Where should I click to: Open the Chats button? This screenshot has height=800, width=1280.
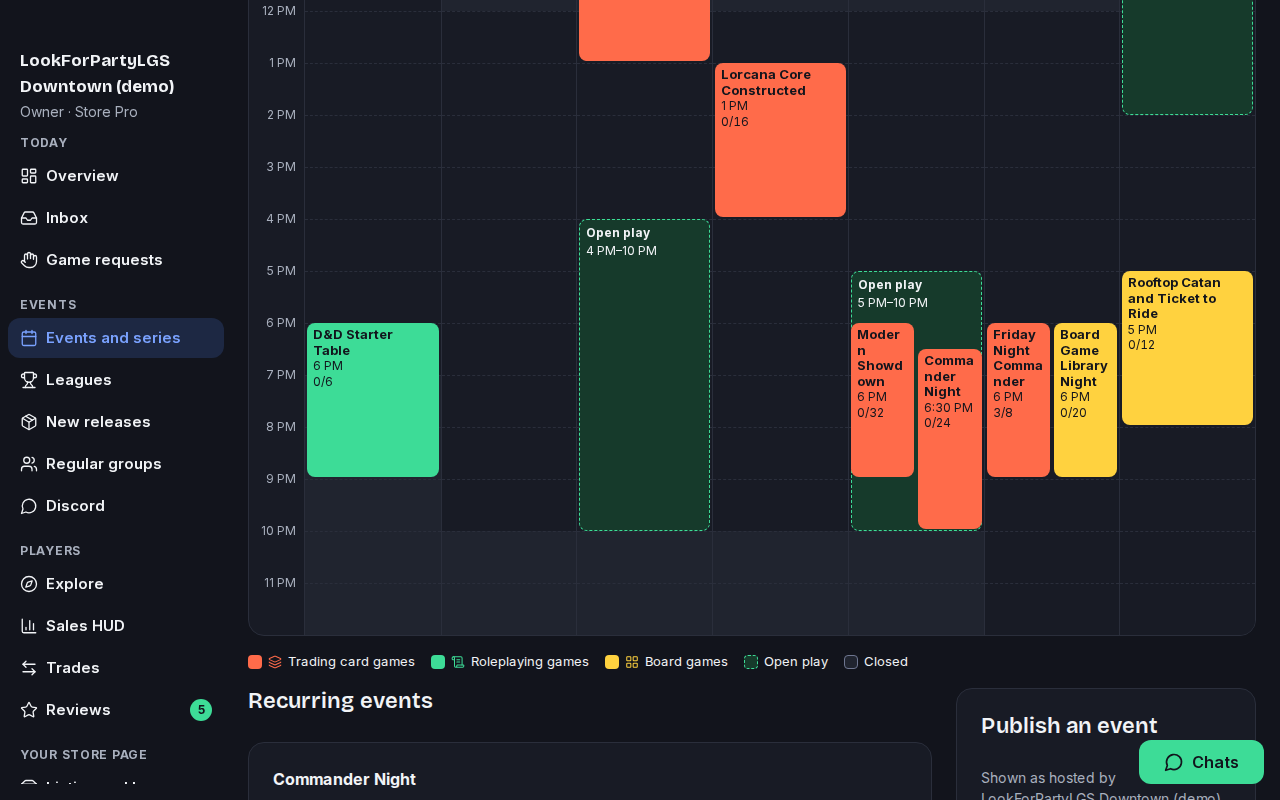click(1201, 762)
